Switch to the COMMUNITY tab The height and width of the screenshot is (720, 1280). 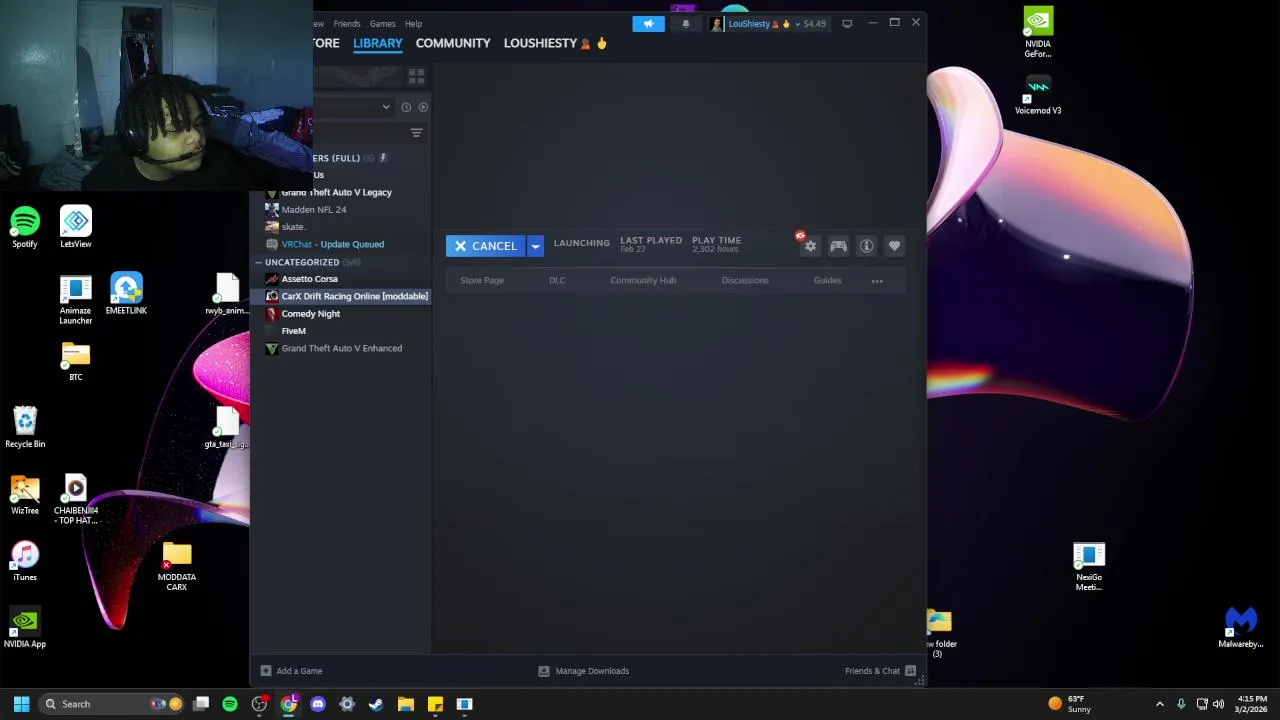[x=453, y=43]
